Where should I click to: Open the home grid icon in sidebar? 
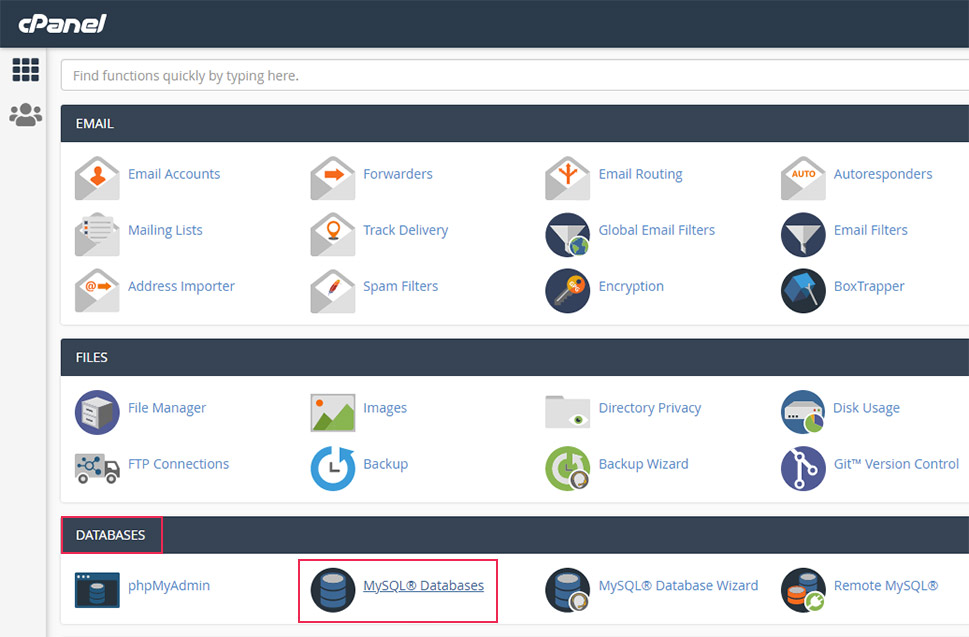point(25,70)
